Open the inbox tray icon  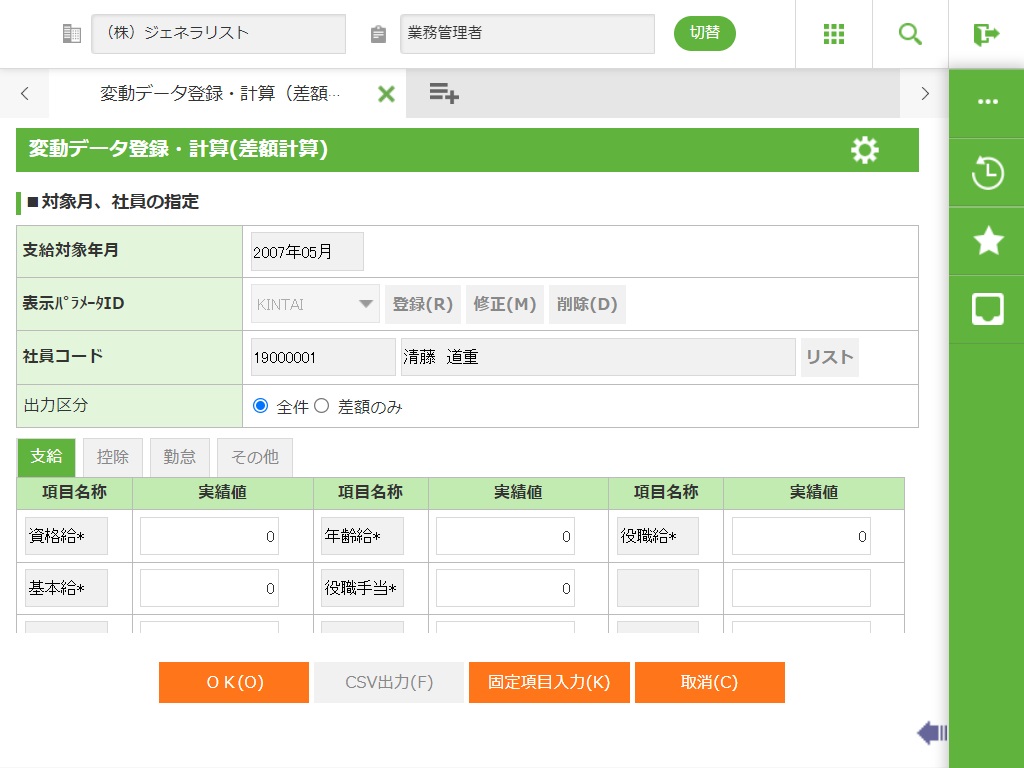[987, 309]
